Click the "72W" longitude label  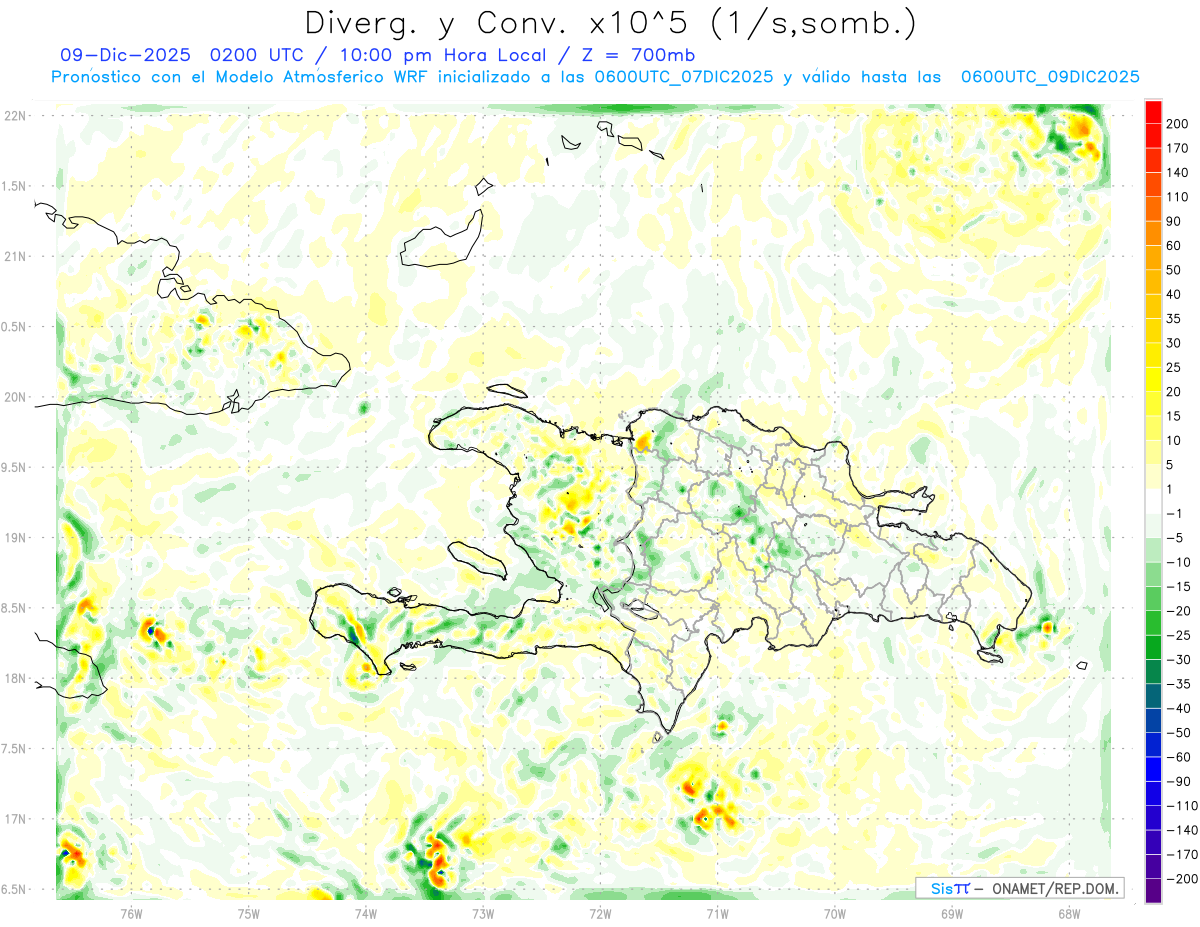coord(600,914)
